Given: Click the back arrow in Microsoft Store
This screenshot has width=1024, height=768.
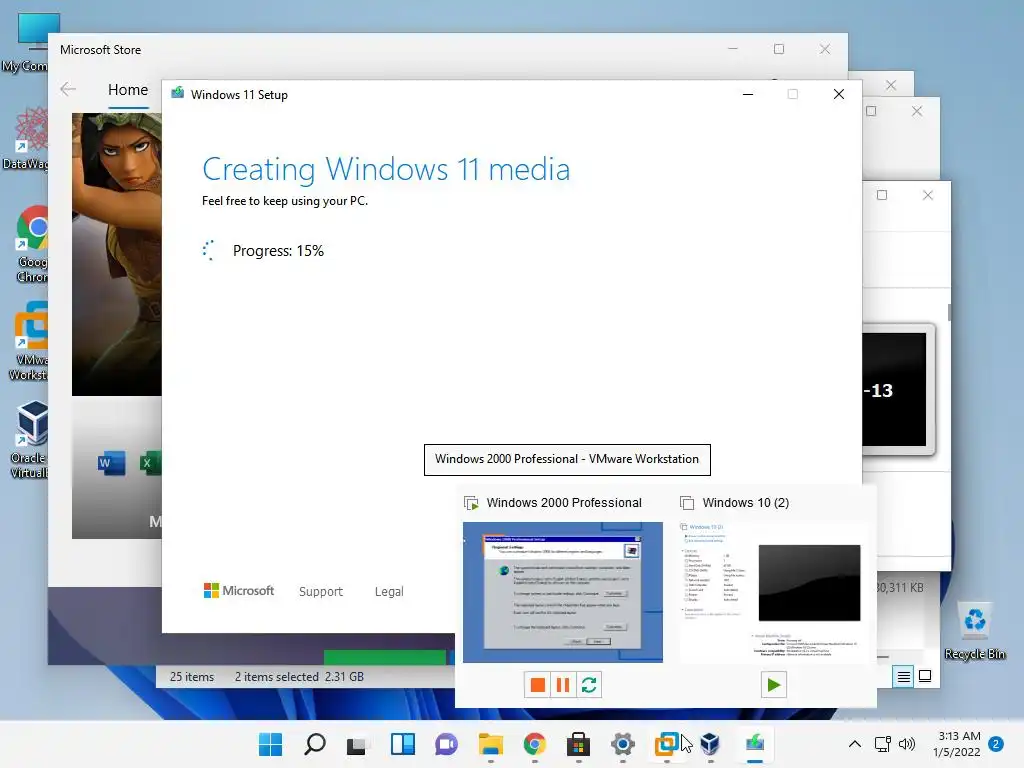Looking at the screenshot, I should (68, 89).
